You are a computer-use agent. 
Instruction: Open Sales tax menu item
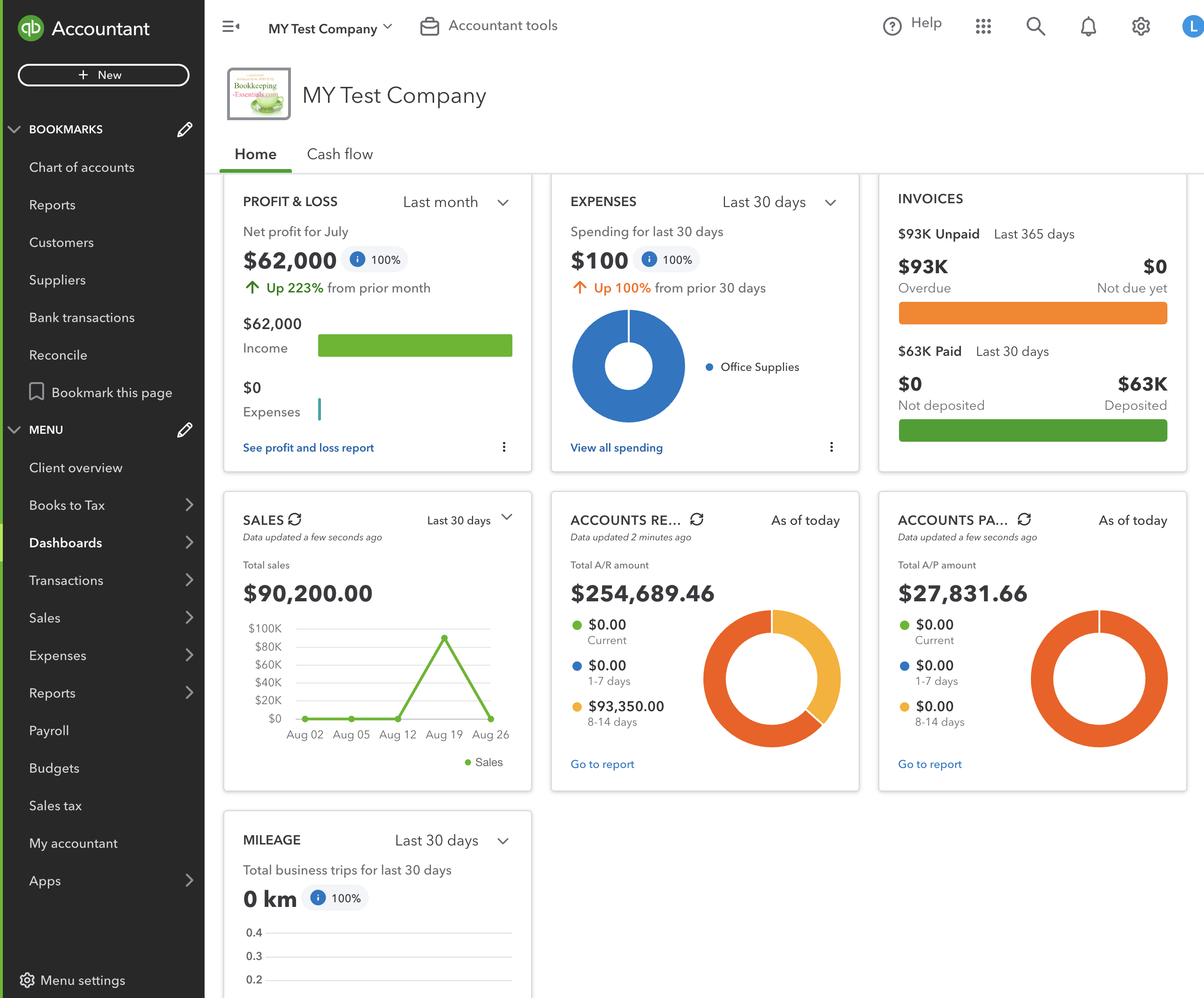(x=55, y=805)
